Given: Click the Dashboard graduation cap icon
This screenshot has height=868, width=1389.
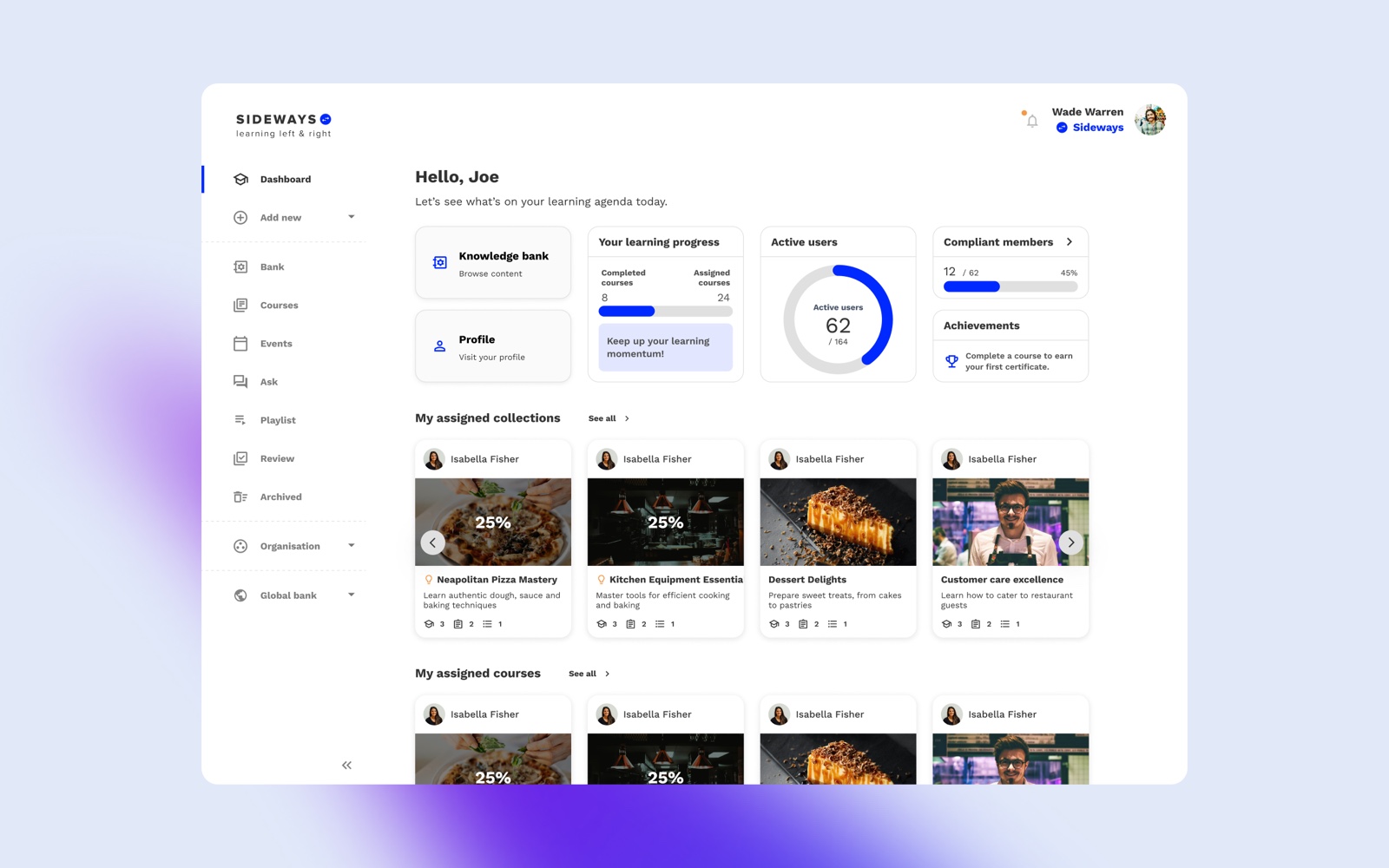Looking at the screenshot, I should coord(241,180).
